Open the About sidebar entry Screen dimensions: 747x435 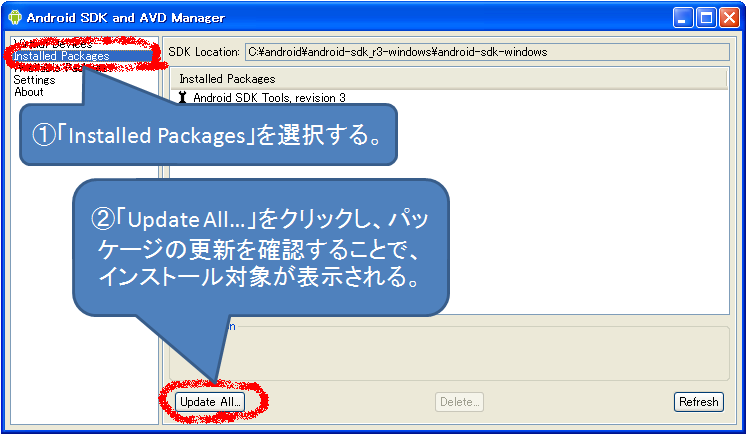[x=29, y=91]
